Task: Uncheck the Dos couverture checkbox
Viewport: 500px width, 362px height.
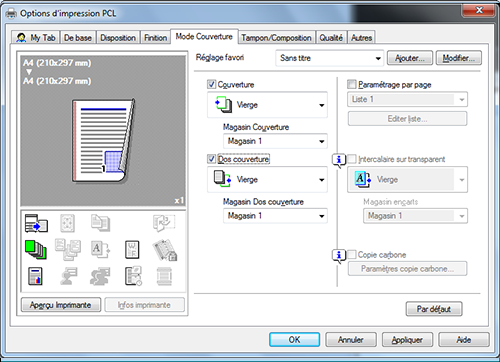Action: pyautogui.click(x=211, y=159)
